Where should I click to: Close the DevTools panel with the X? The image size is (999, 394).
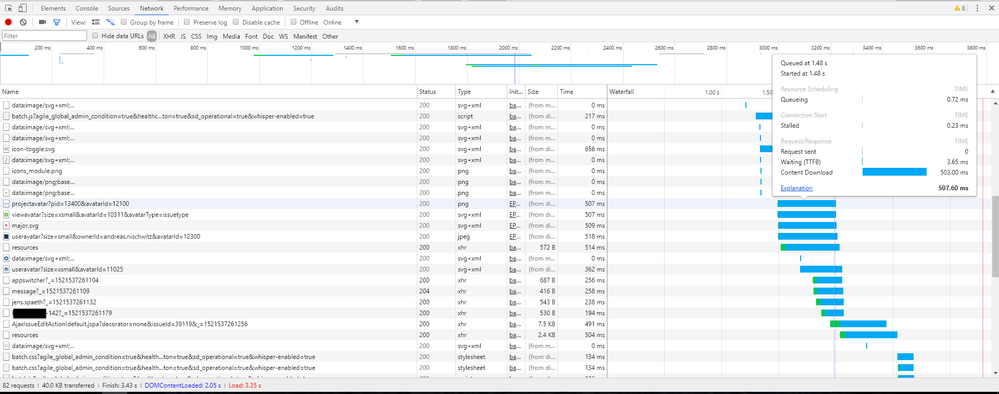(x=991, y=8)
